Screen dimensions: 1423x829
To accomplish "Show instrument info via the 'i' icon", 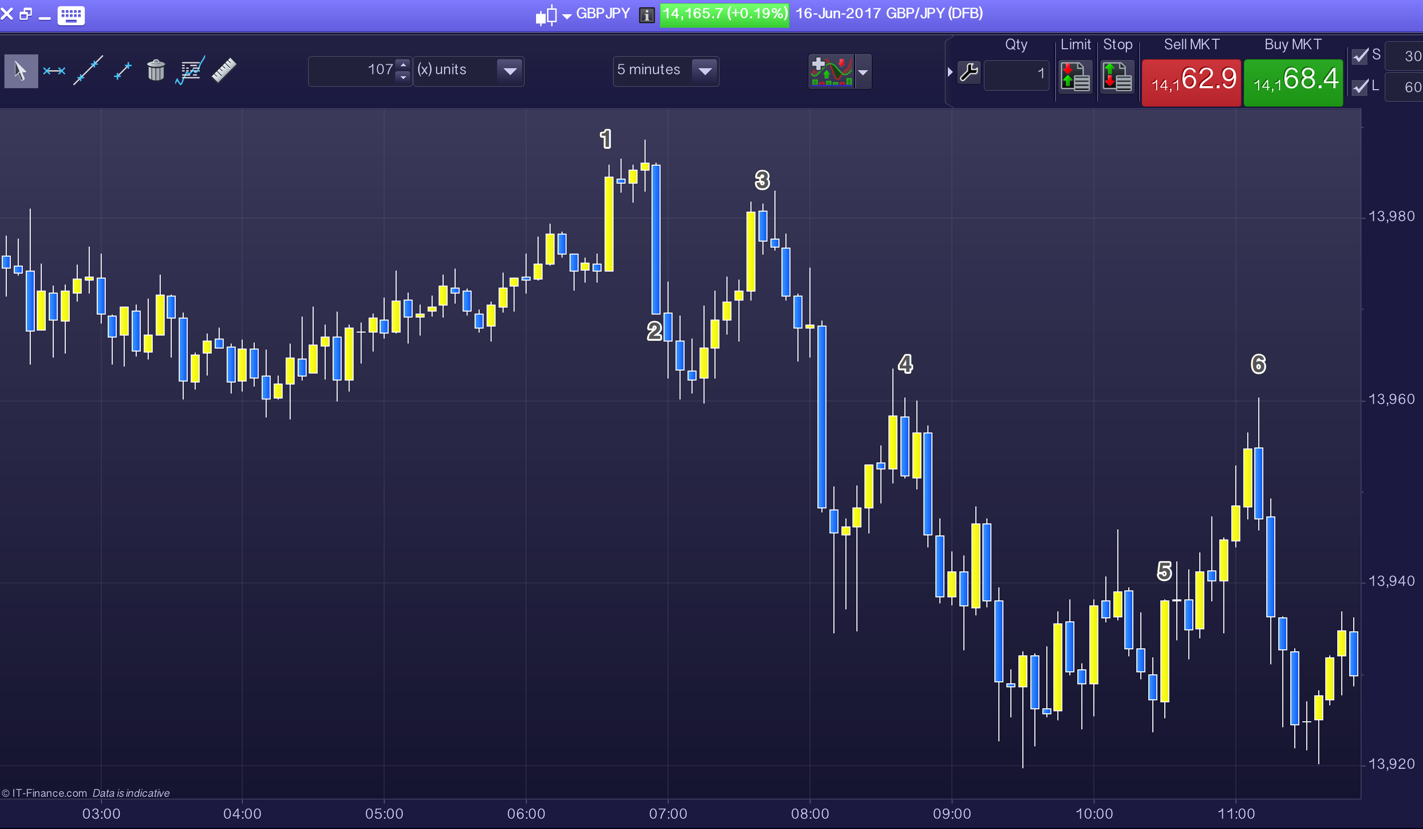I will 647,15.
